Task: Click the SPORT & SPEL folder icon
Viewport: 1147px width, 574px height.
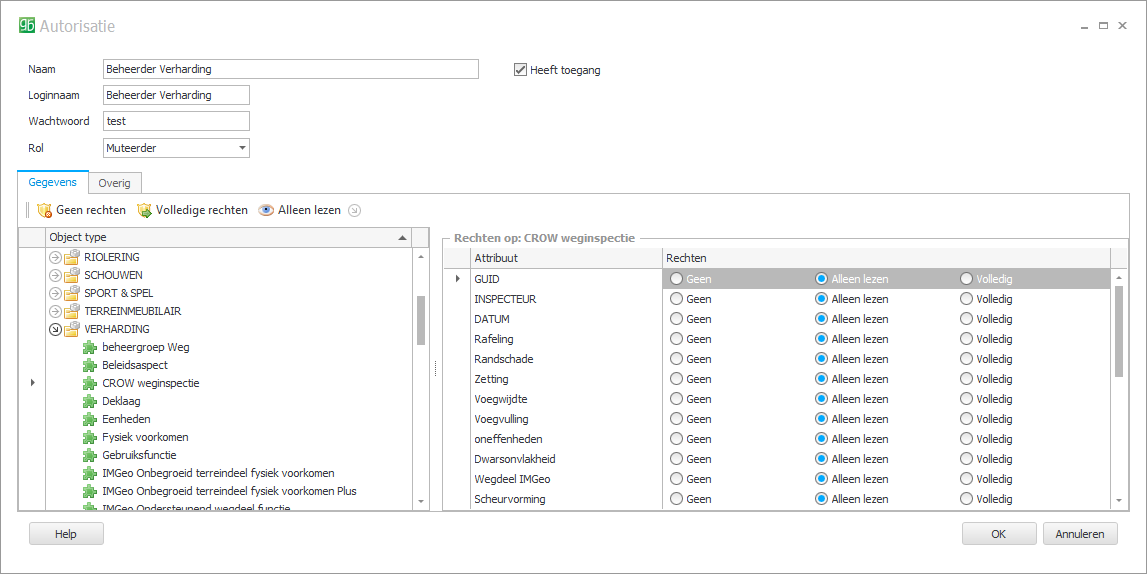Action: point(72,294)
